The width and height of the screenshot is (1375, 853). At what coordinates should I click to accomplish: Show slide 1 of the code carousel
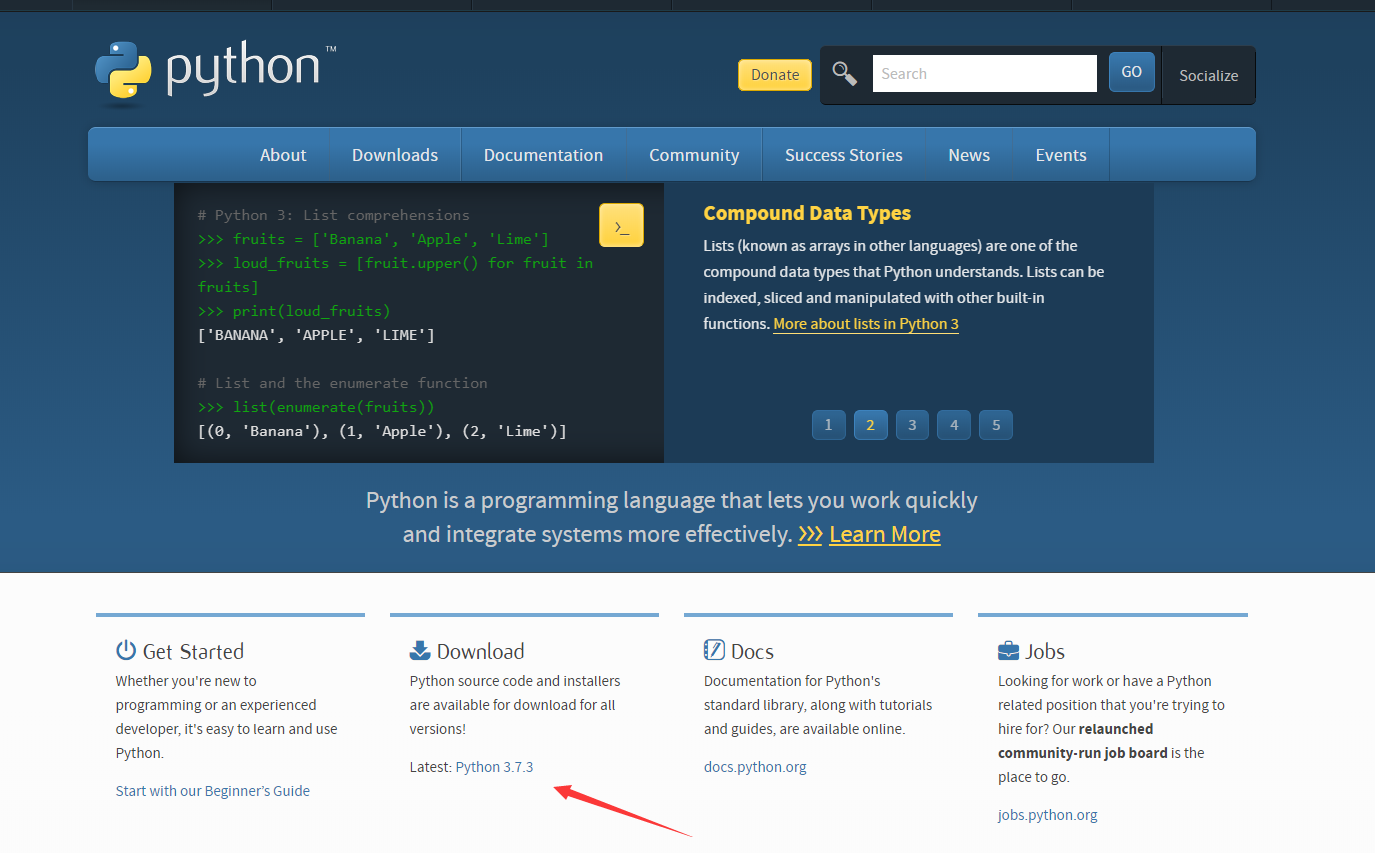828,425
